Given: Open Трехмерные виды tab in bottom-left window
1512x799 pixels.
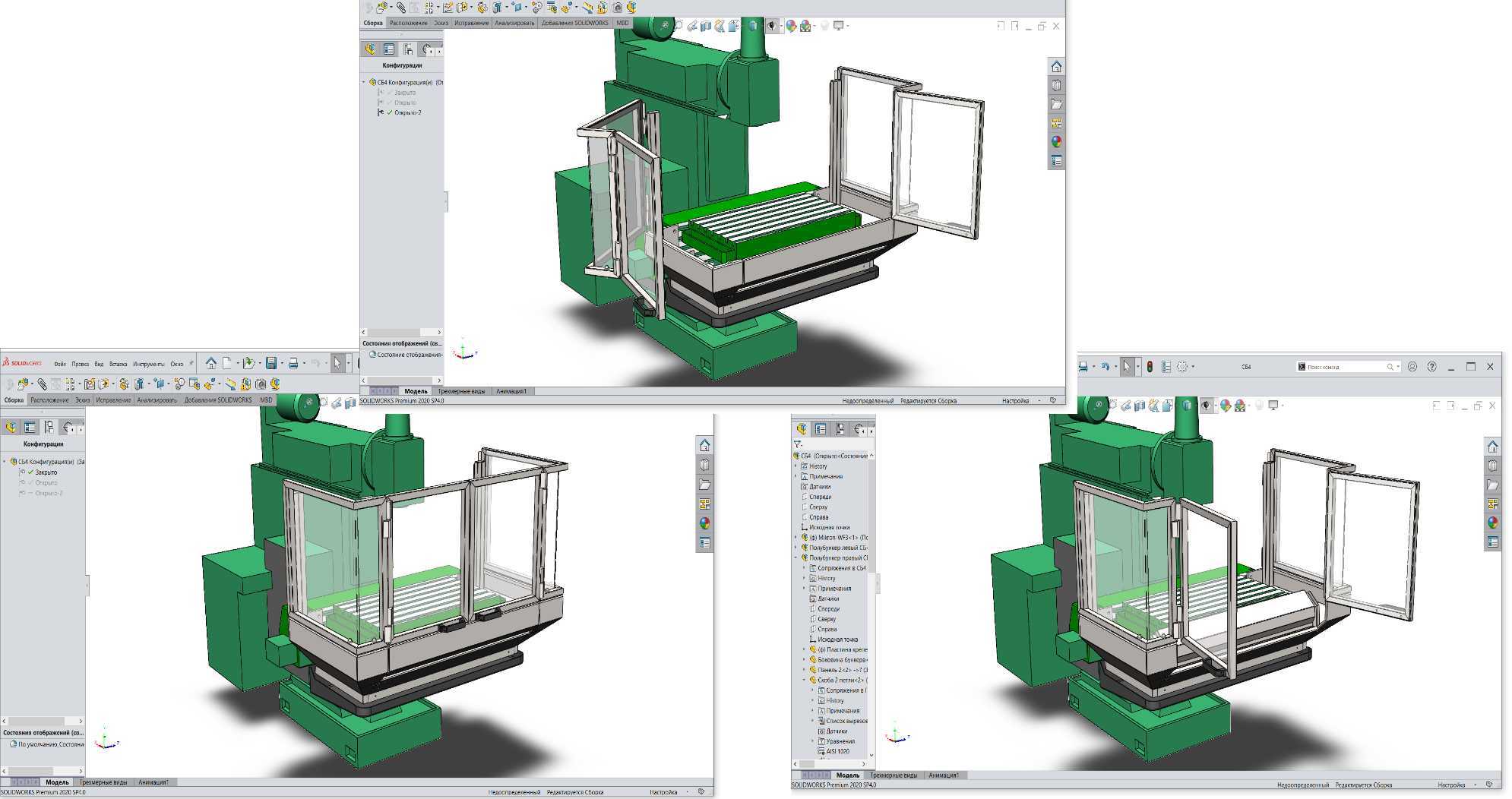Looking at the screenshot, I should tap(103, 782).
